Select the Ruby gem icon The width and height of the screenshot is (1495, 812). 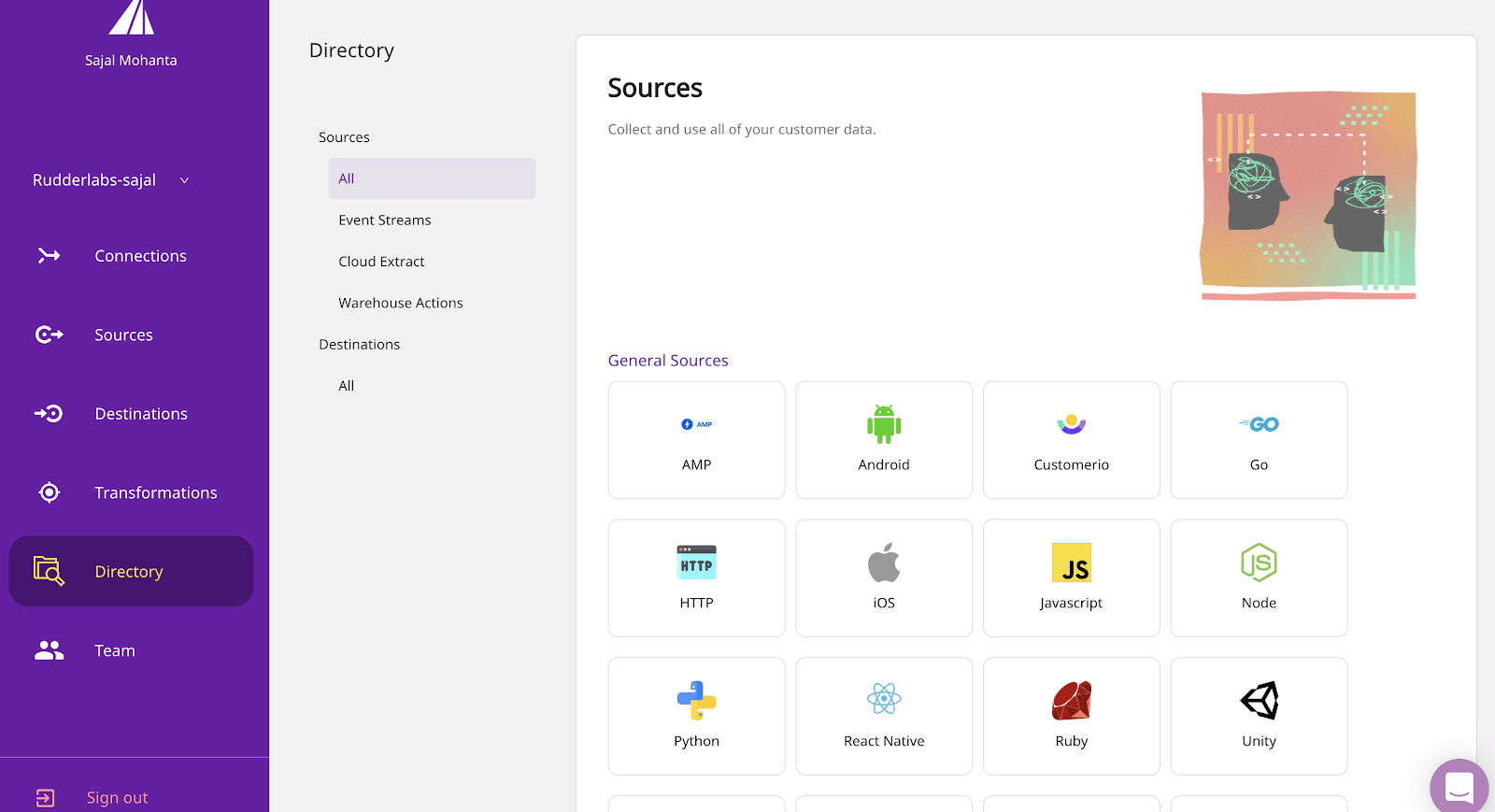1071,701
